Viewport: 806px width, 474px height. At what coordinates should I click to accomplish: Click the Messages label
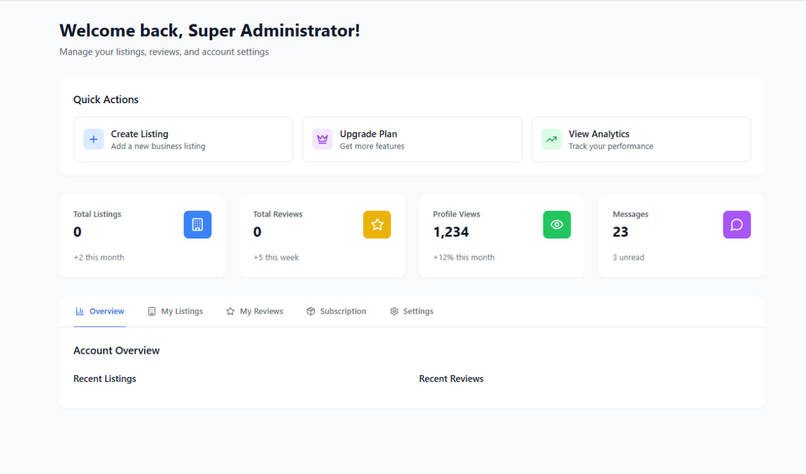pos(630,214)
